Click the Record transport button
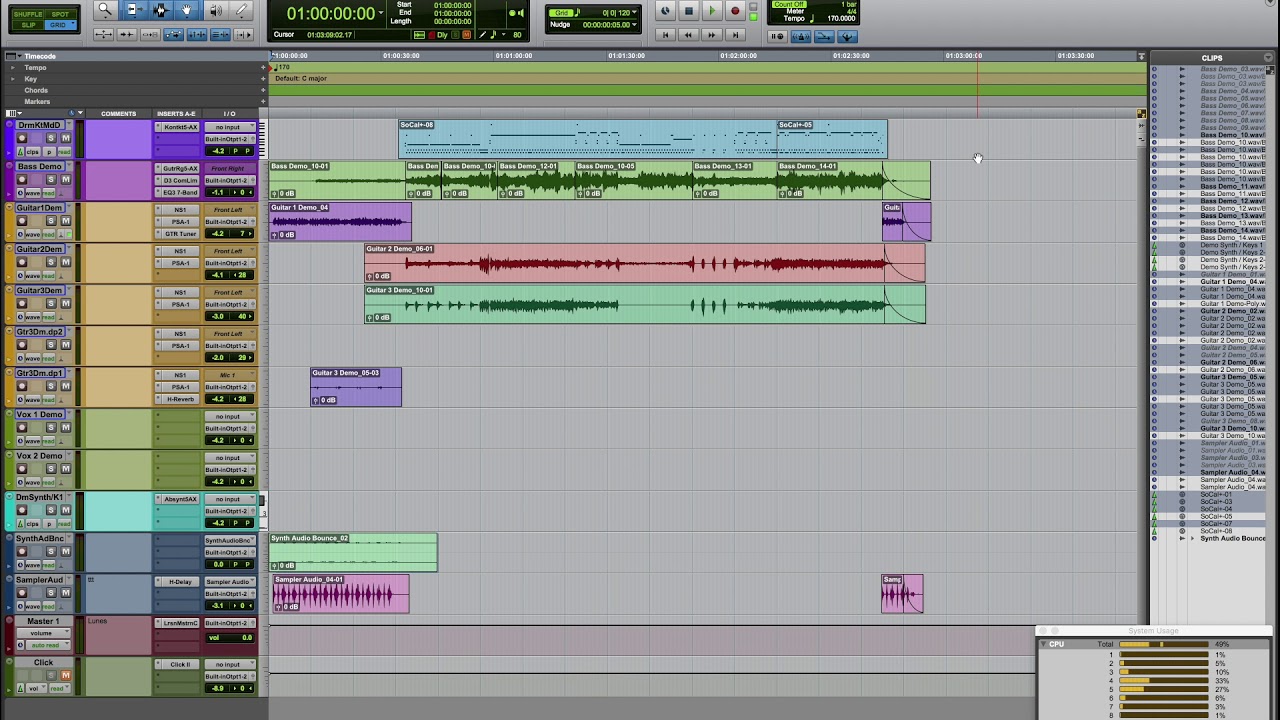This screenshot has height=720, width=1280. click(x=735, y=11)
